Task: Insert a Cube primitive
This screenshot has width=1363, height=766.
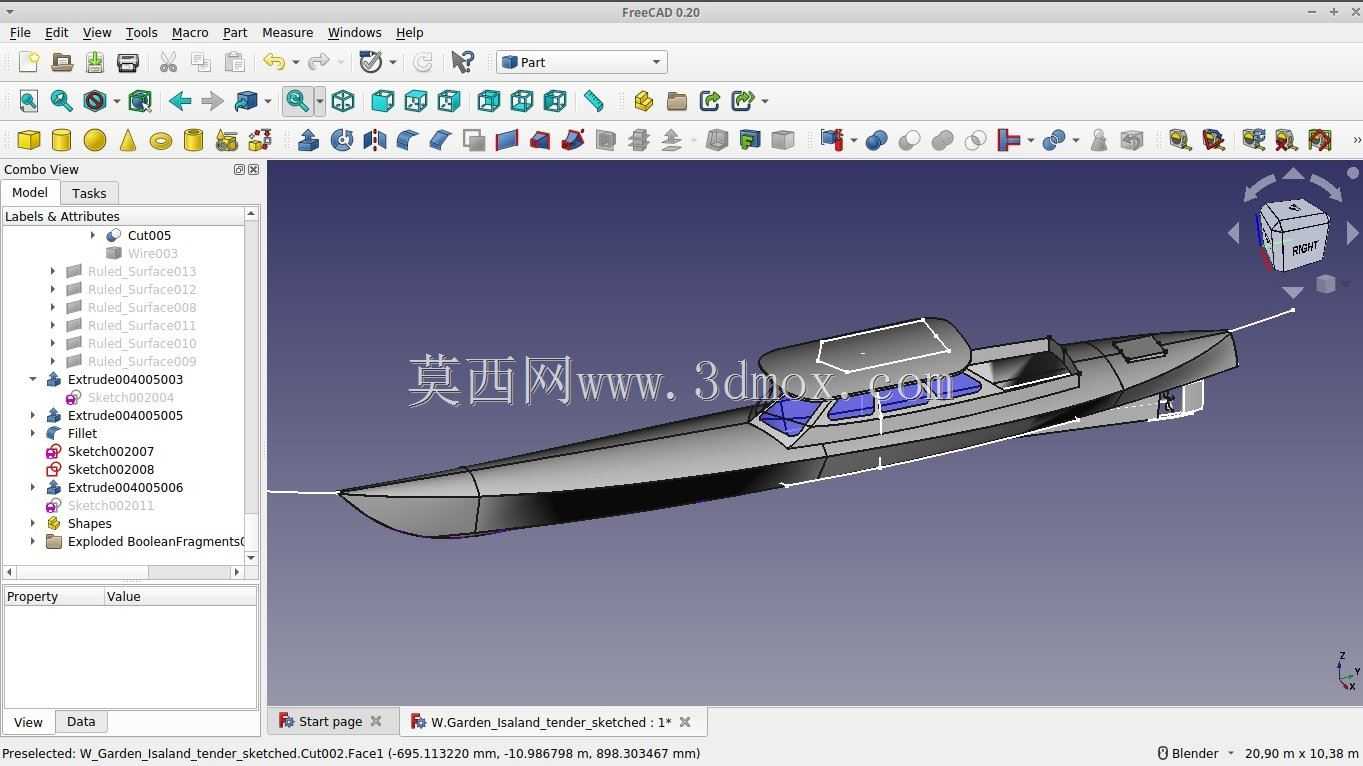Action: (29, 140)
